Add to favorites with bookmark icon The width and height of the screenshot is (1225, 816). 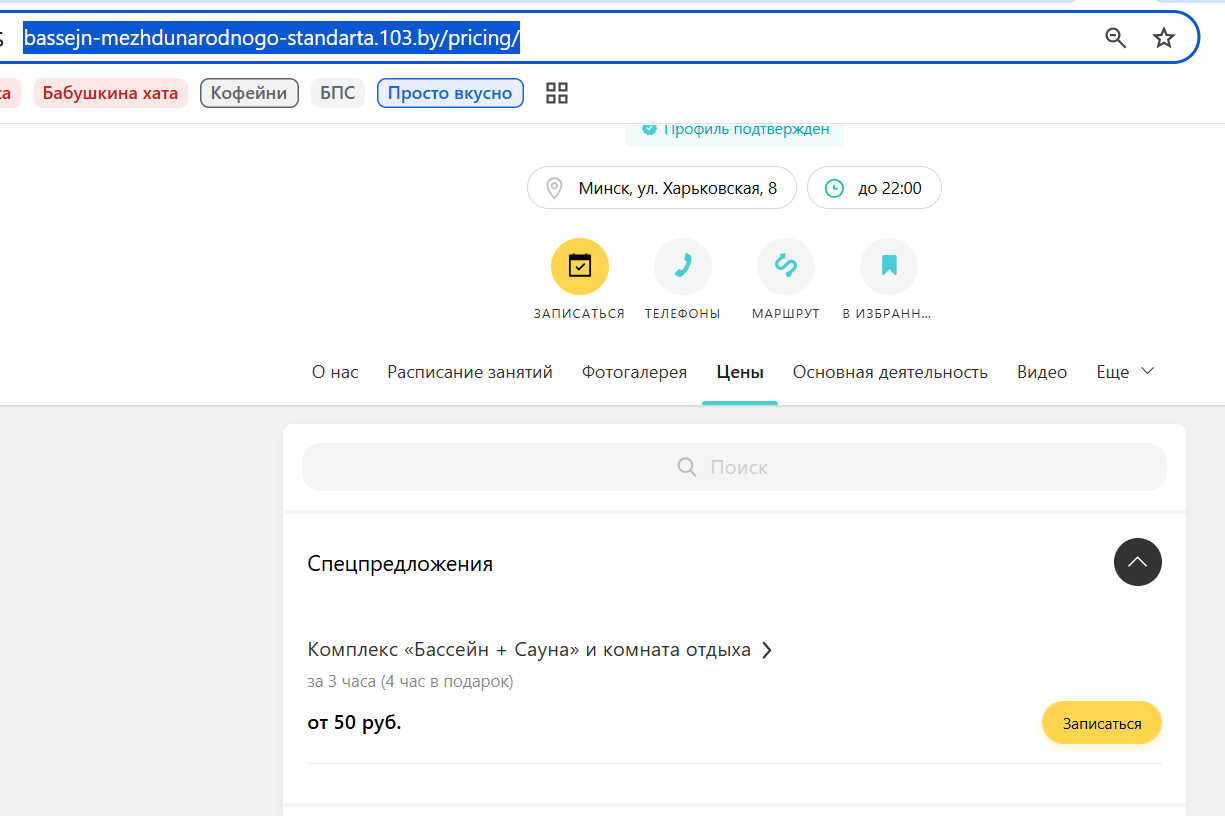(x=889, y=267)
